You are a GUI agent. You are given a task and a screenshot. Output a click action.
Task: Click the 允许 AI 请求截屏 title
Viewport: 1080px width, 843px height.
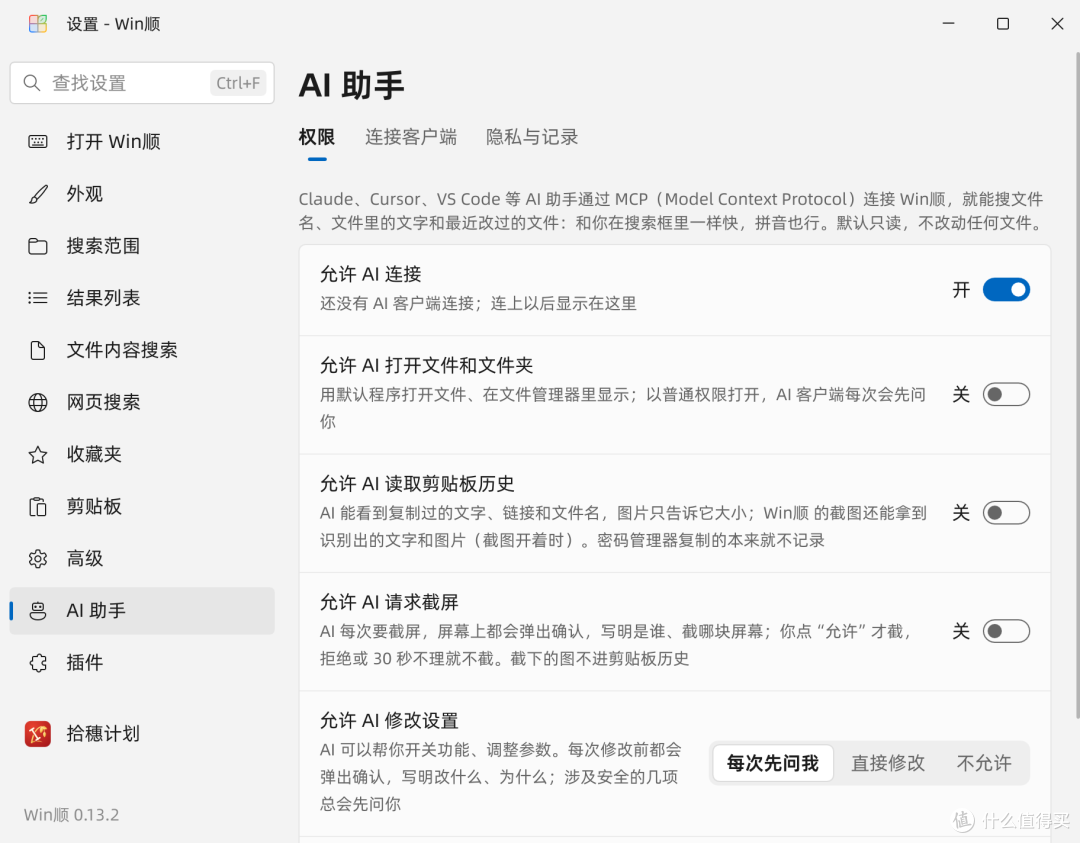point(389,603)
